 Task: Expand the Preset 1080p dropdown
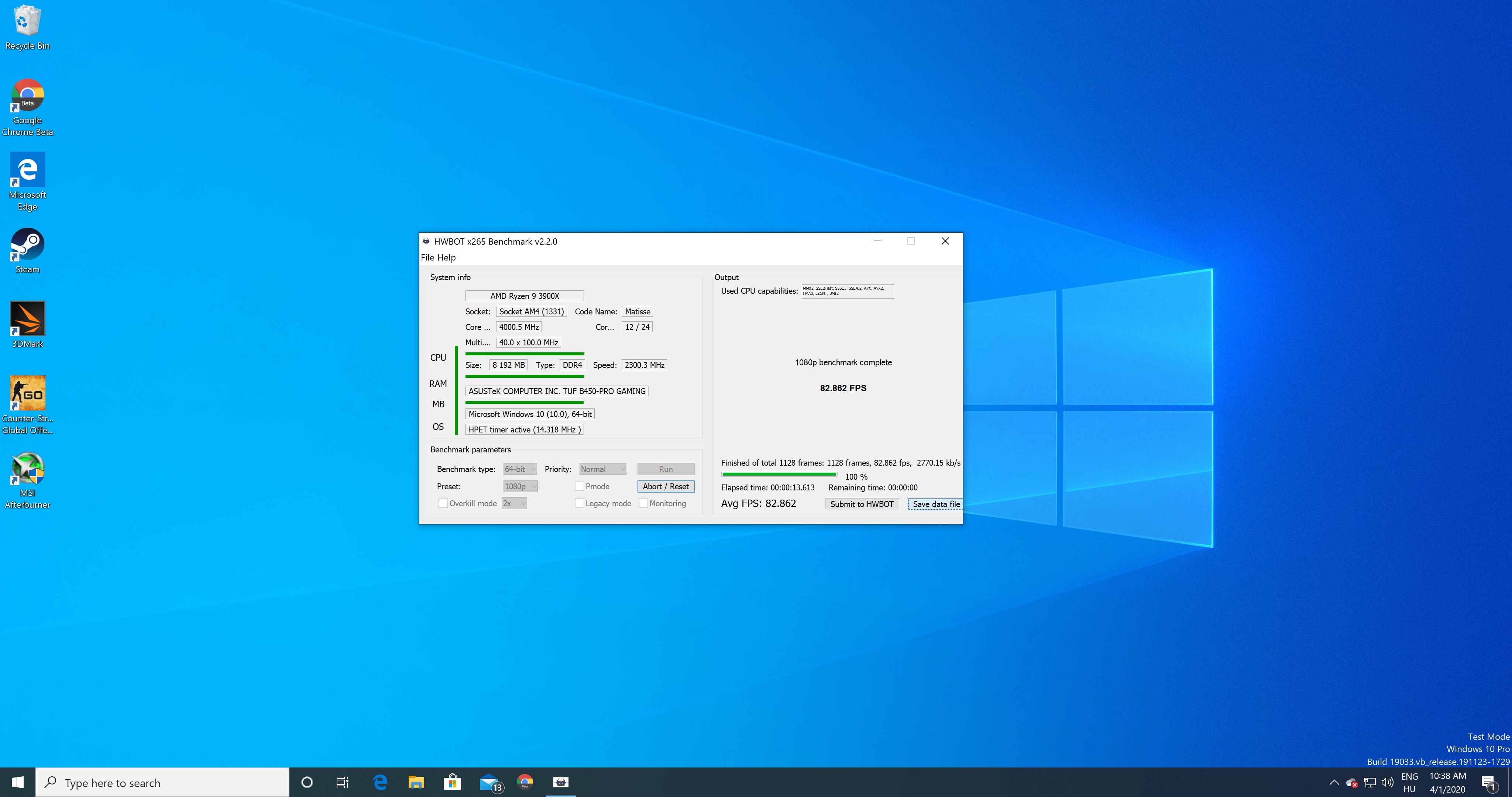(520, 486)
